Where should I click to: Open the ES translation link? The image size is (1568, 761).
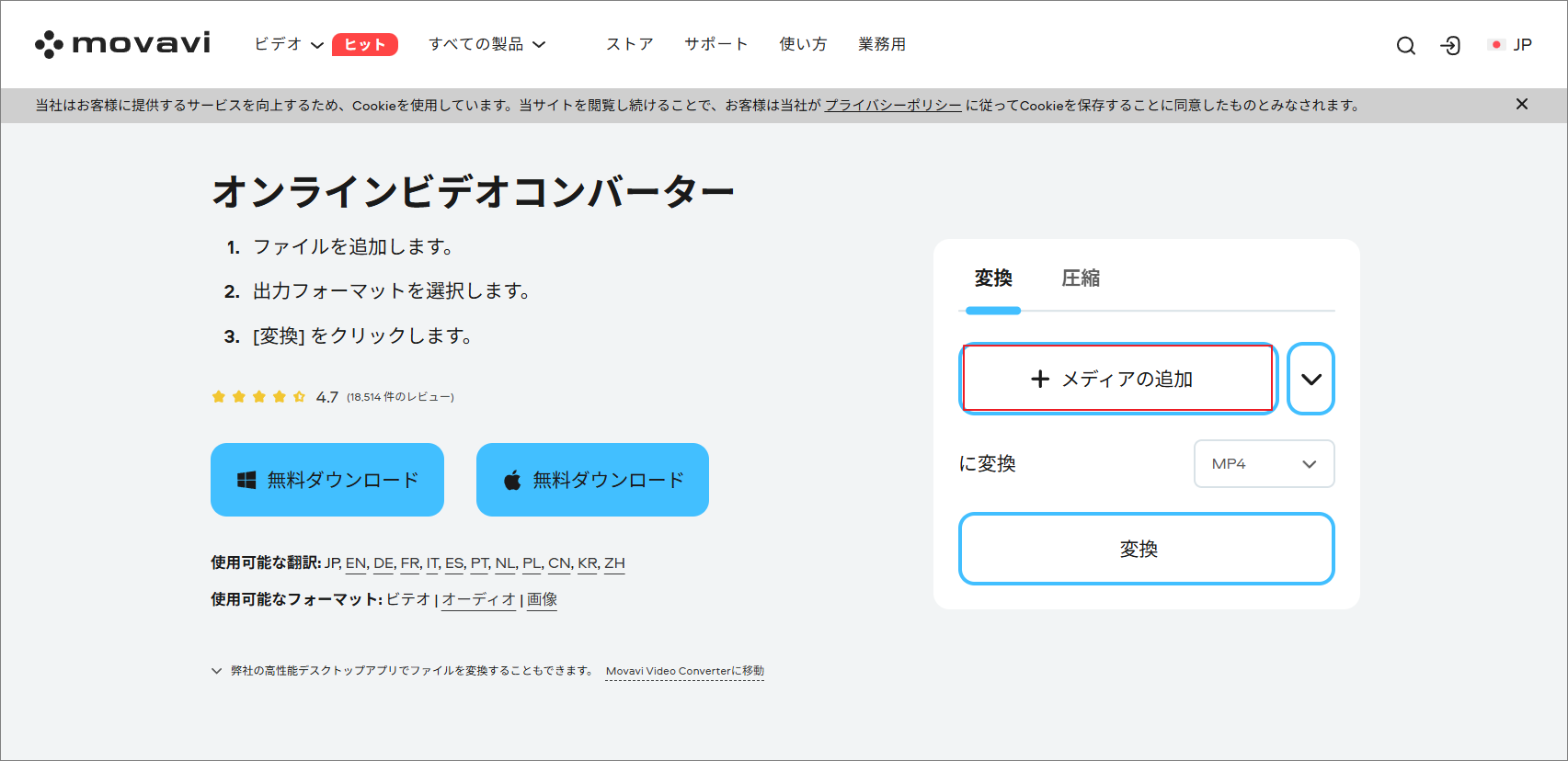454,563
